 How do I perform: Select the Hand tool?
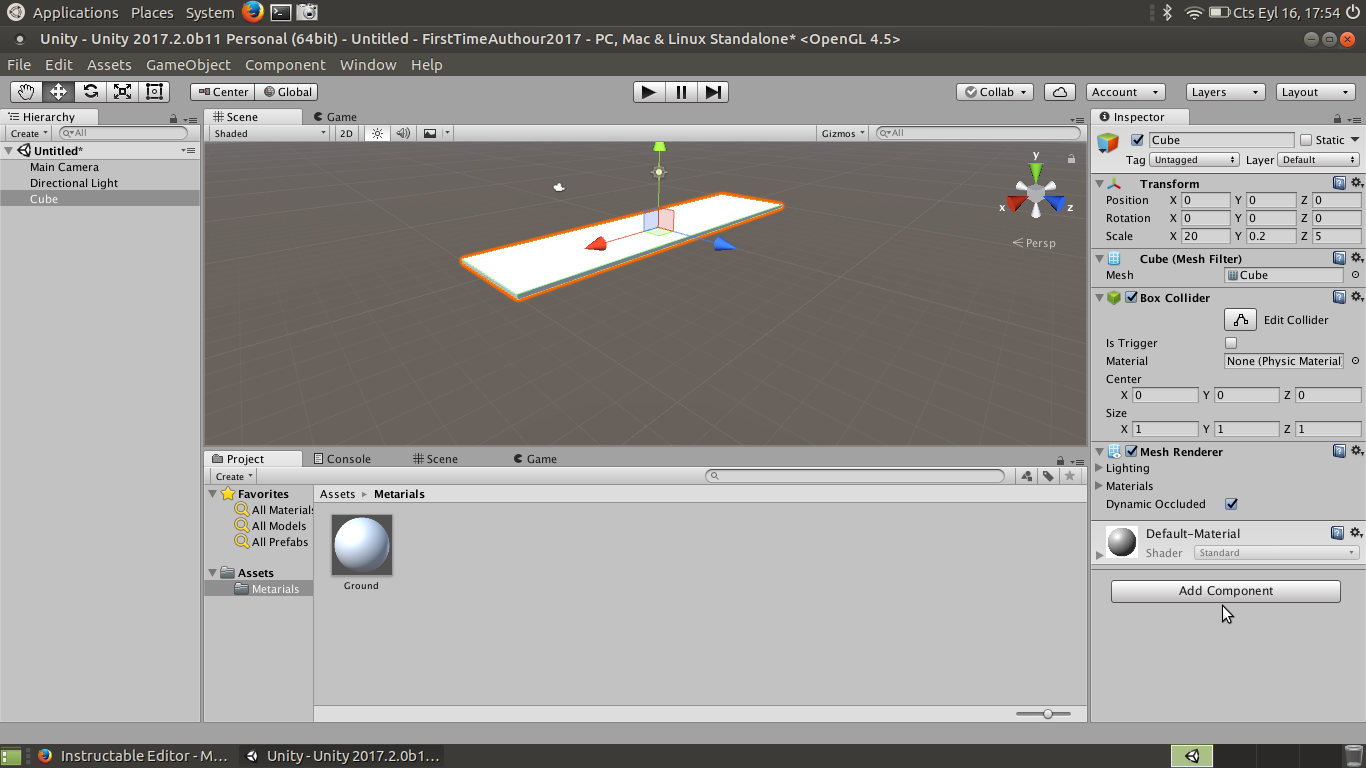point(27,92)
